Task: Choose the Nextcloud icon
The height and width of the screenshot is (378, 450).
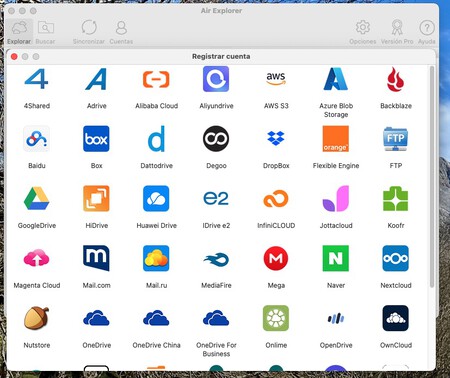Action: [396, 258]
